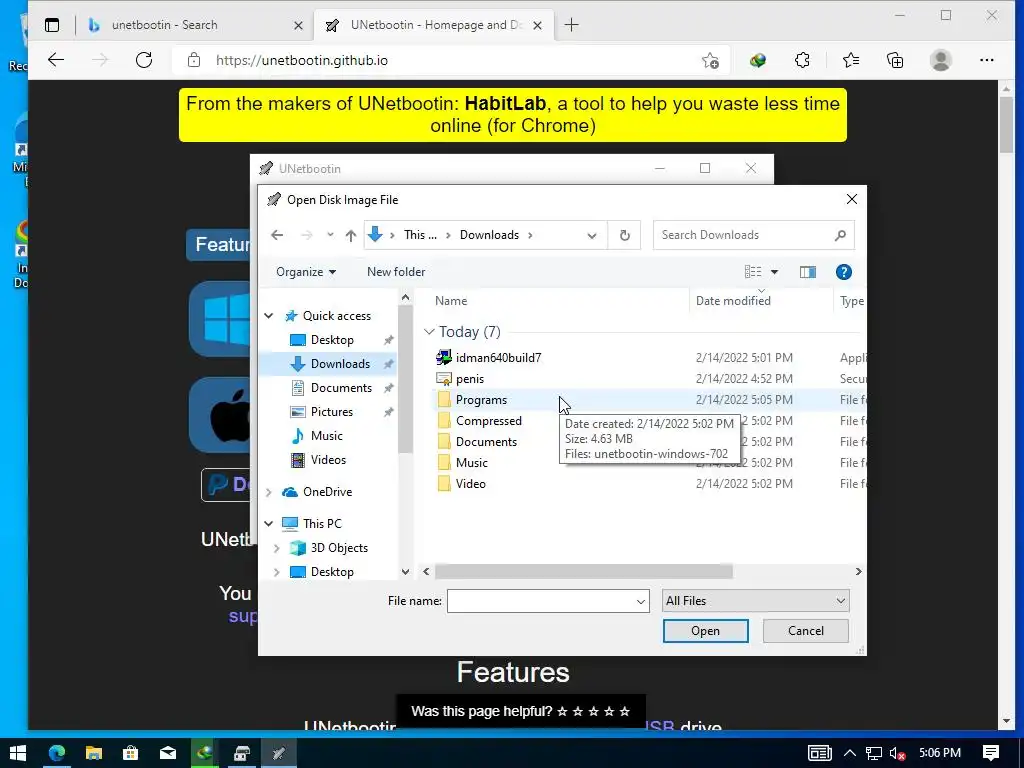1024x768 pixels.
Task: Open Edge Settings and more menu
Action: (x=986, y=61)
